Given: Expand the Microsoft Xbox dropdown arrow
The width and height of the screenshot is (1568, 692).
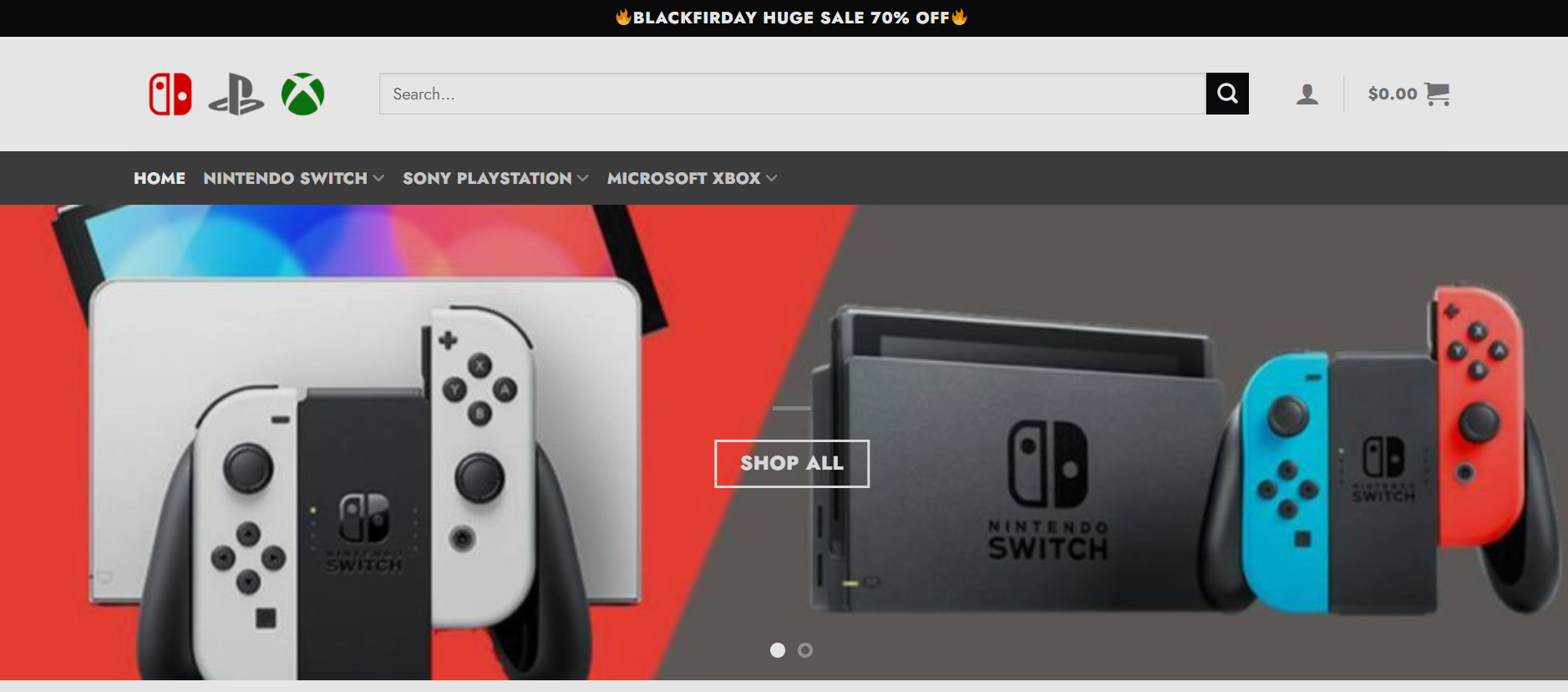Looking at the screenshot, I should 771,178.
